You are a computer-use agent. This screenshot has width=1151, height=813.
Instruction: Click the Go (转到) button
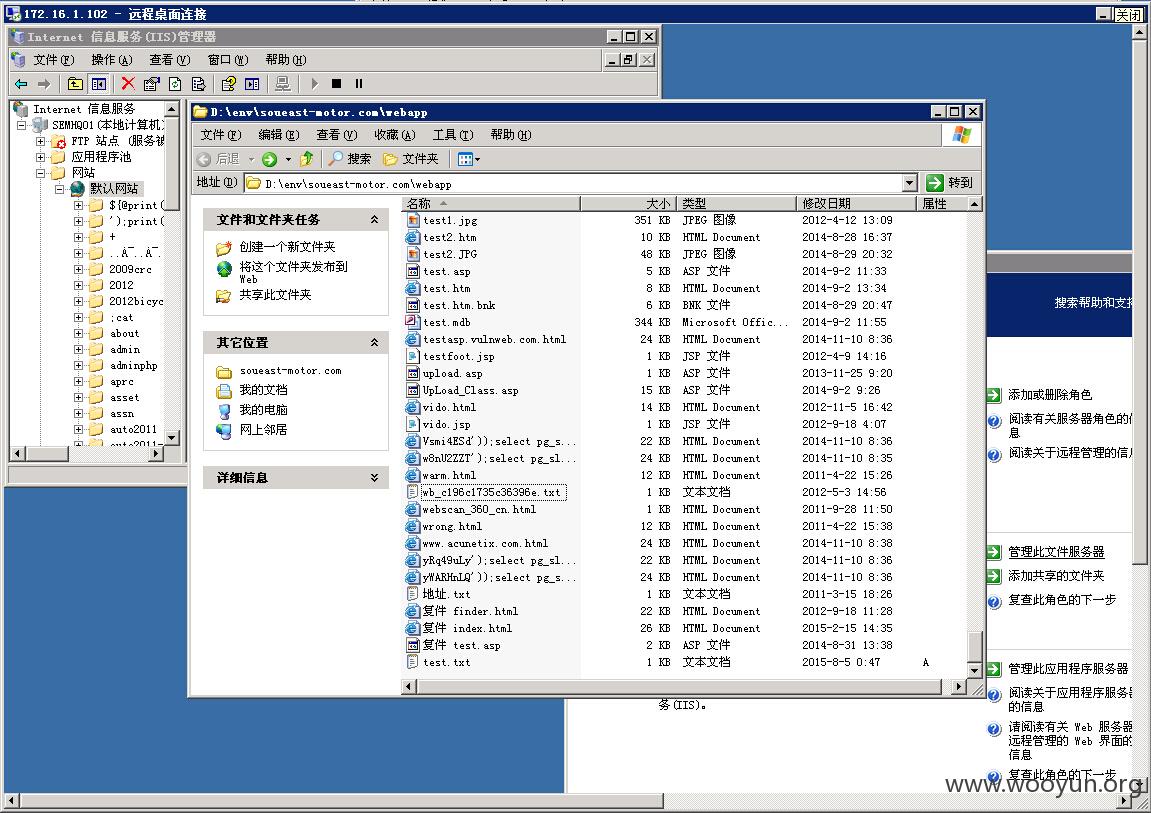(950, 183)
